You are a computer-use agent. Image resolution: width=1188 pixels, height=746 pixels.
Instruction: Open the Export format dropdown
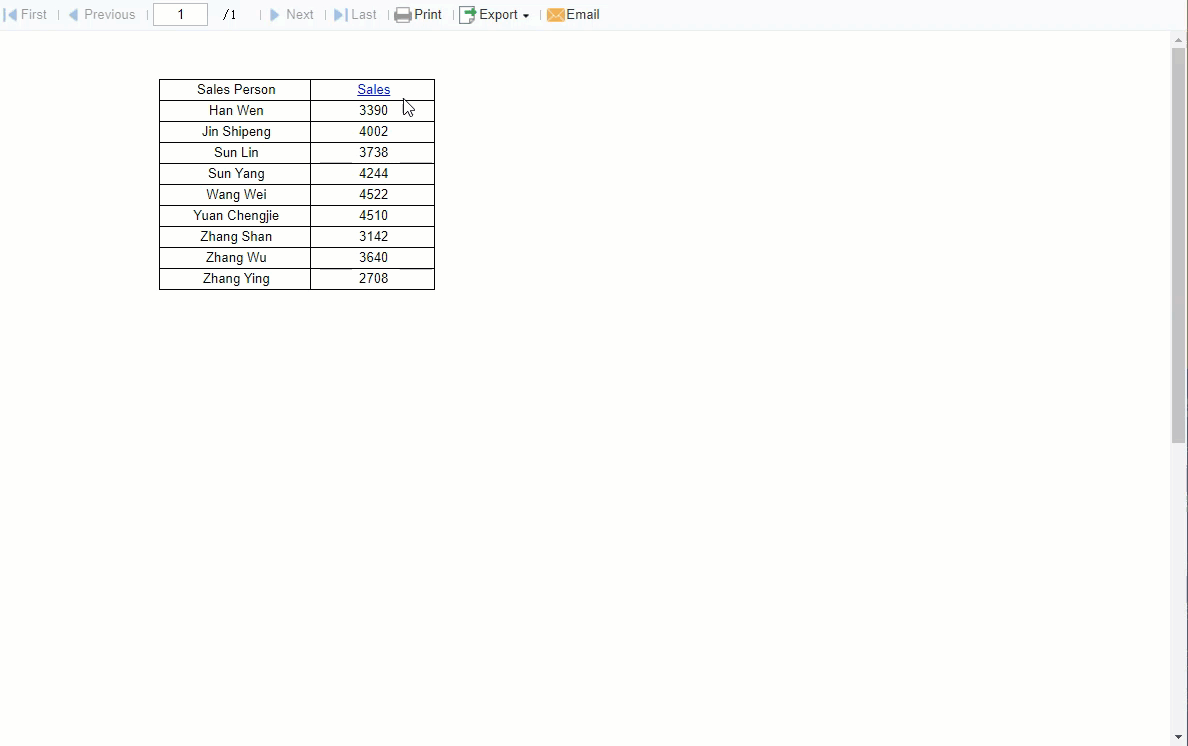528,15
